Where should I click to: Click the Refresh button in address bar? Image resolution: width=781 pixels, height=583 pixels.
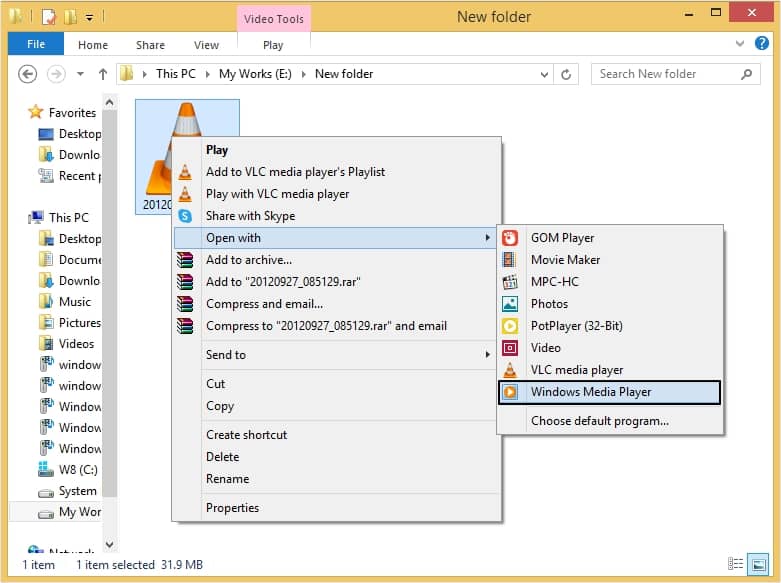[566, 74]
